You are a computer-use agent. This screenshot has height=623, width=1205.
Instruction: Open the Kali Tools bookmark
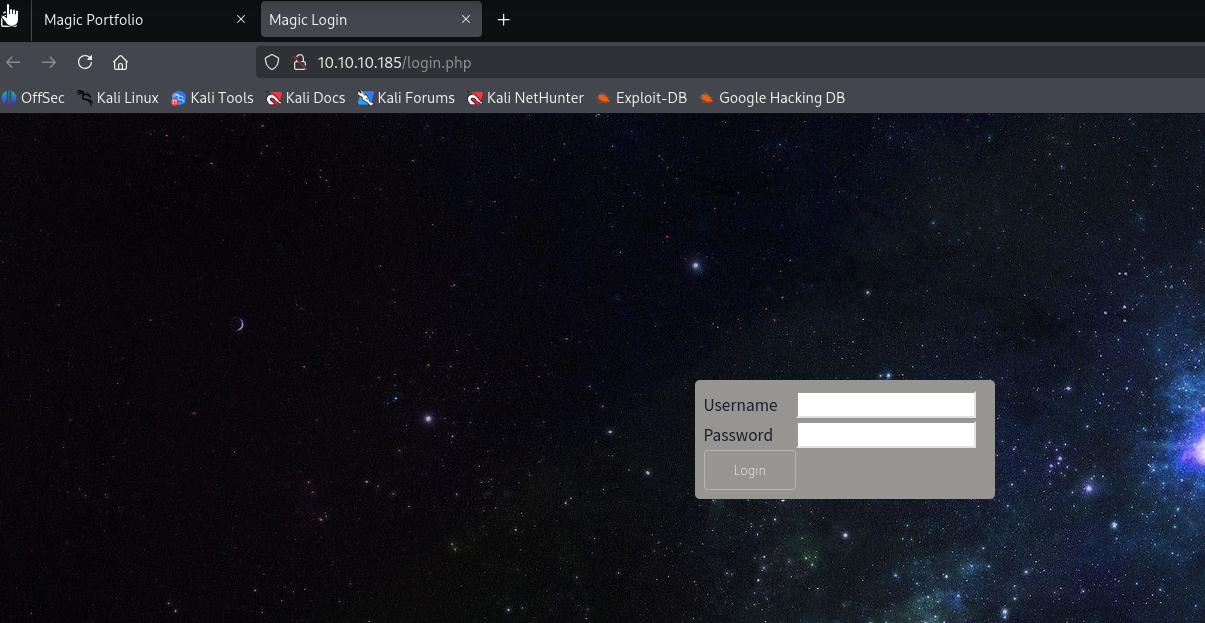[x=212, y=98]
